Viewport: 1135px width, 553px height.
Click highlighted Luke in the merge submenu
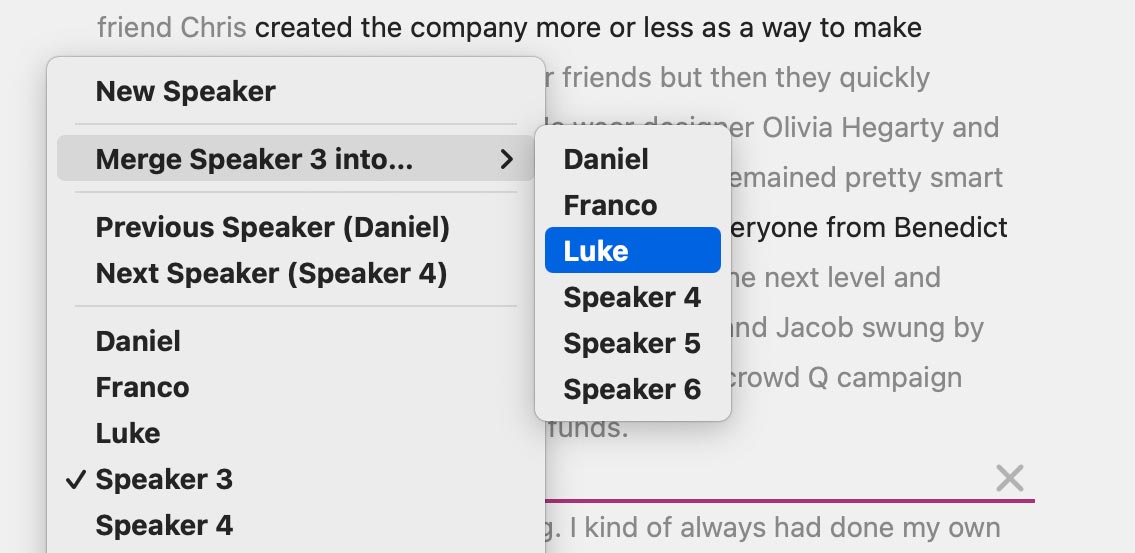click(x=632, y=251)
